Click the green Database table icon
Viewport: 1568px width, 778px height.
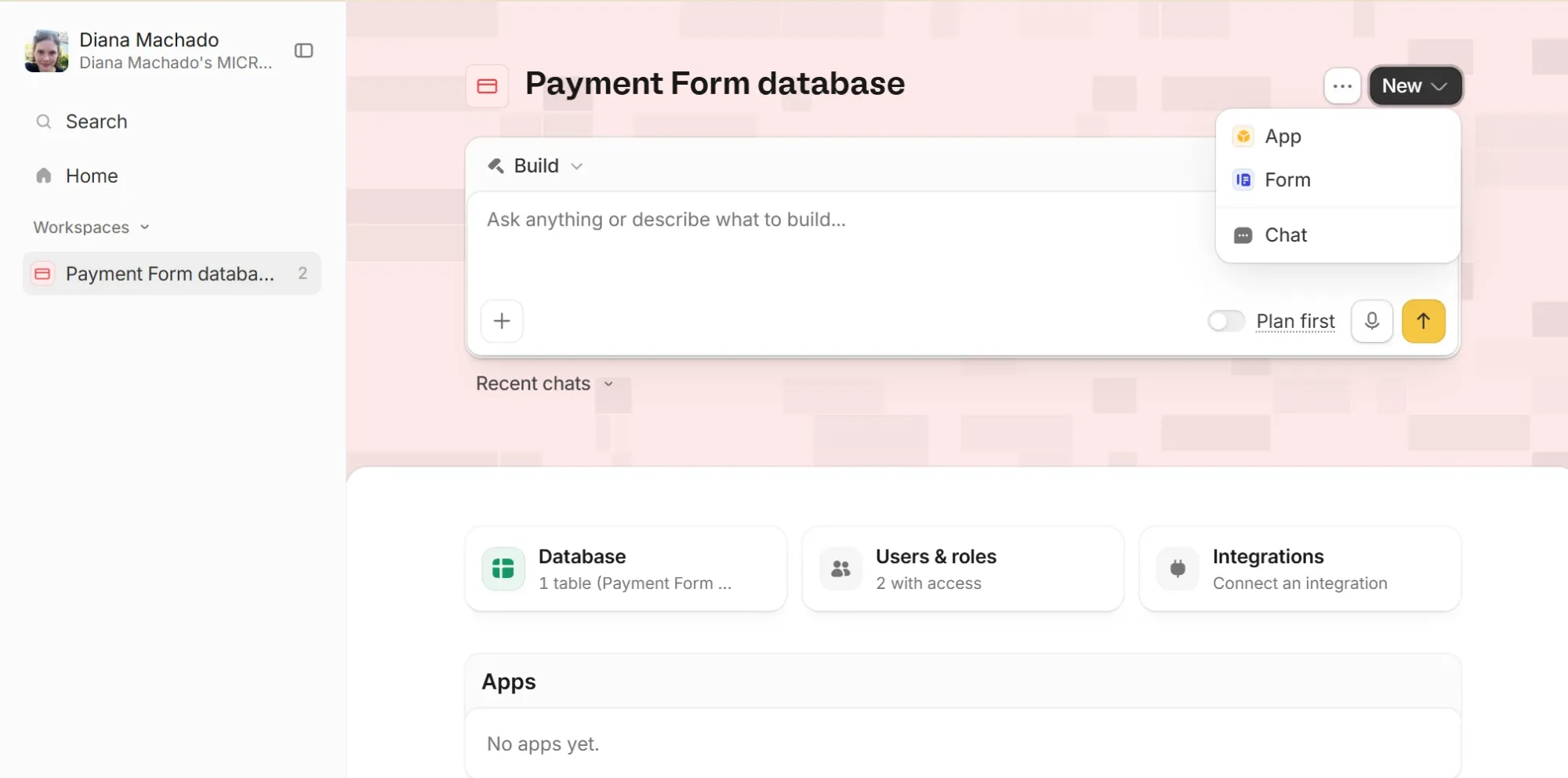[503, 569]
